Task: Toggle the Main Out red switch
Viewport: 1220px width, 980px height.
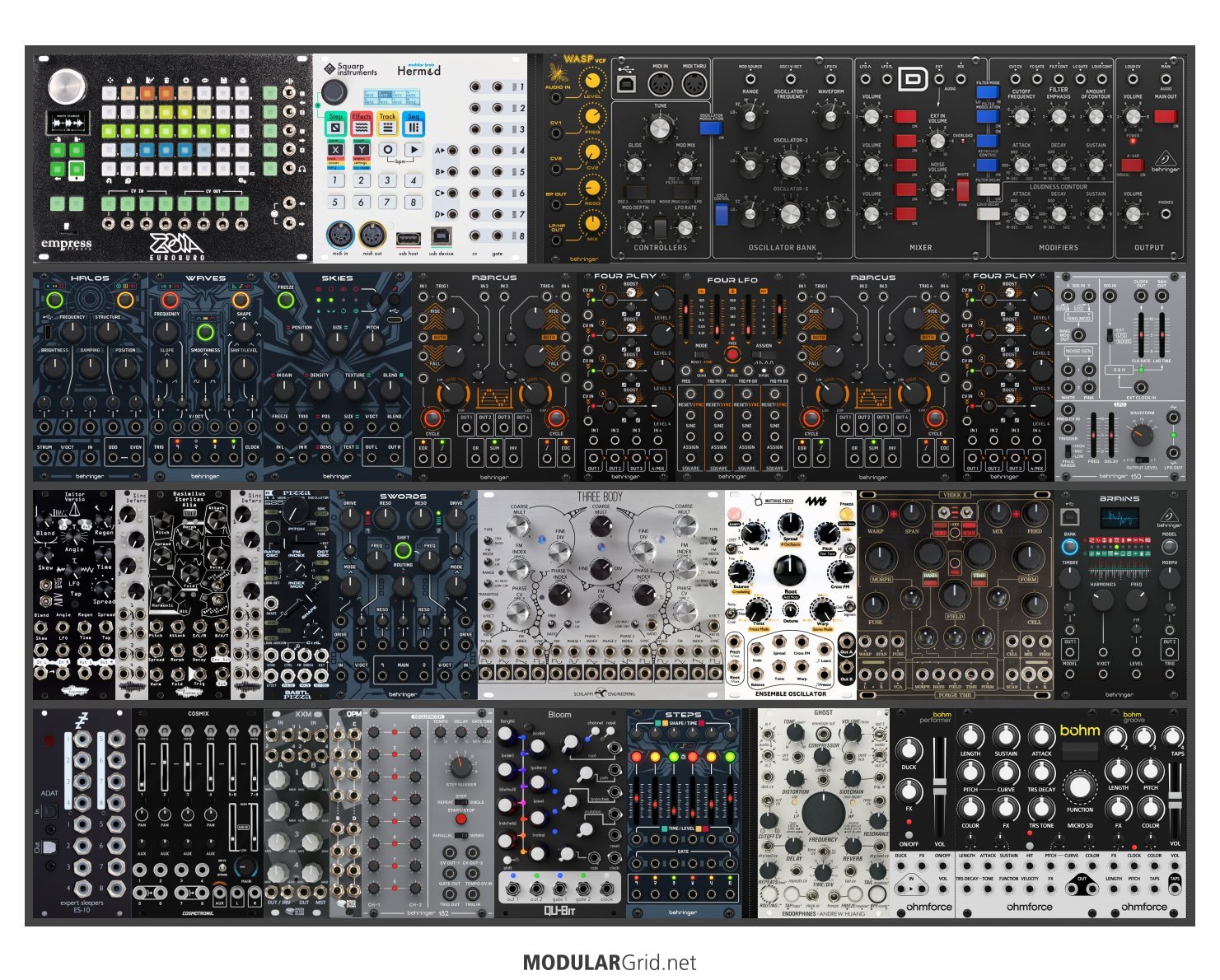Action: point(1165,116)
